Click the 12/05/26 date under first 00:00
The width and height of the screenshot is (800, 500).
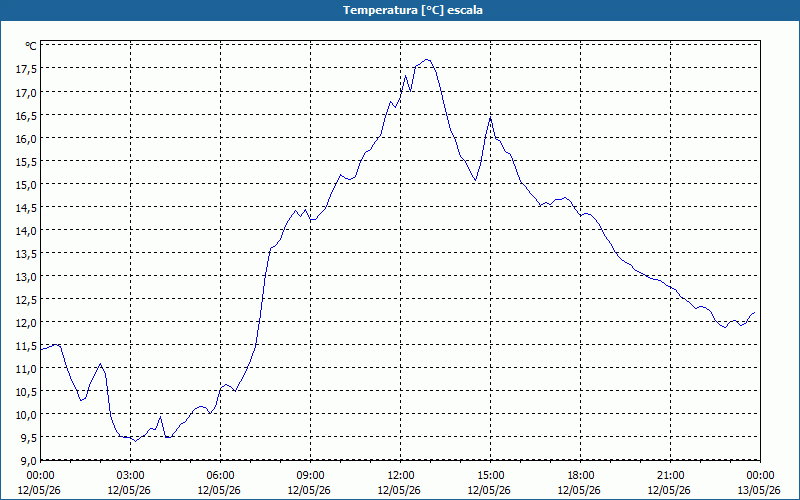click(x=39, y=490)
